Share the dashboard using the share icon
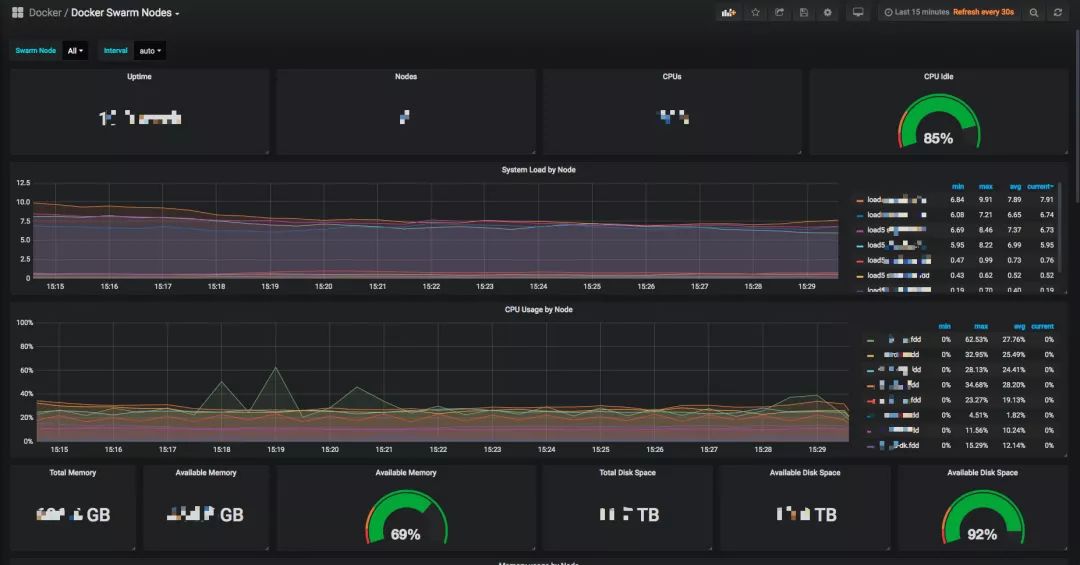 (779, 12)
